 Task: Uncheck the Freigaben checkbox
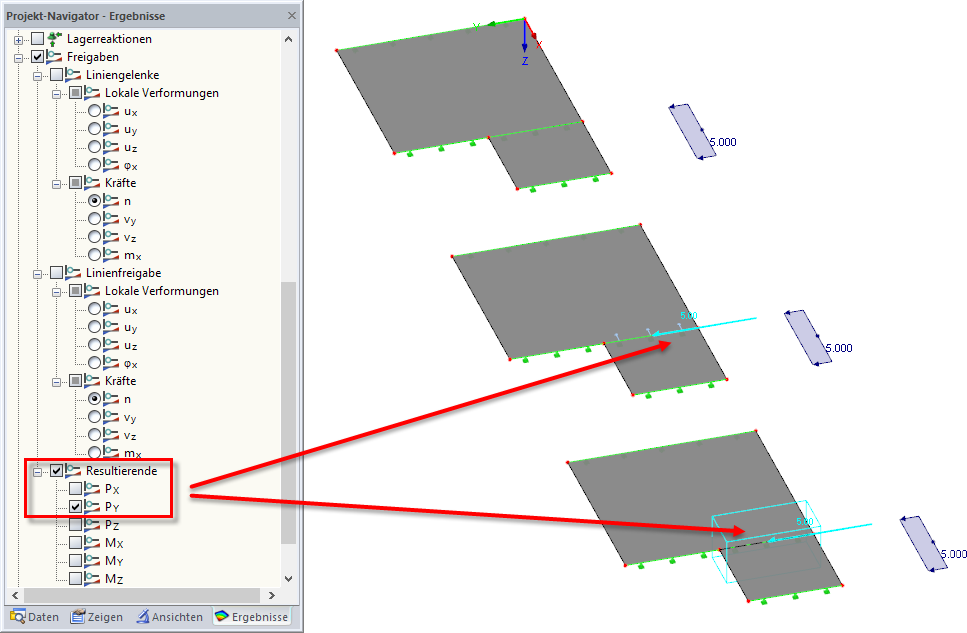[38, 57]
